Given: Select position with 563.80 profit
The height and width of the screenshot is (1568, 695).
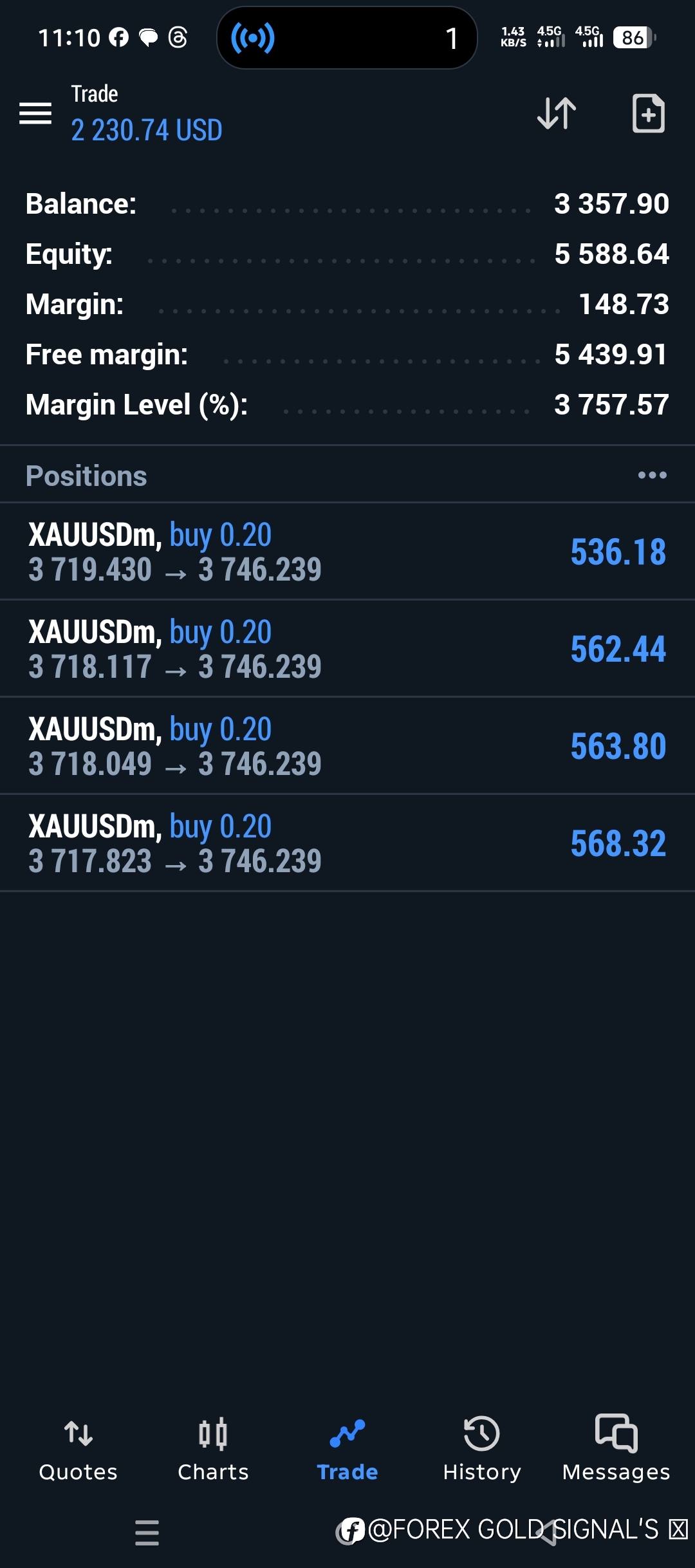Looking at the screenshot, I should click(x=347, y=746).
